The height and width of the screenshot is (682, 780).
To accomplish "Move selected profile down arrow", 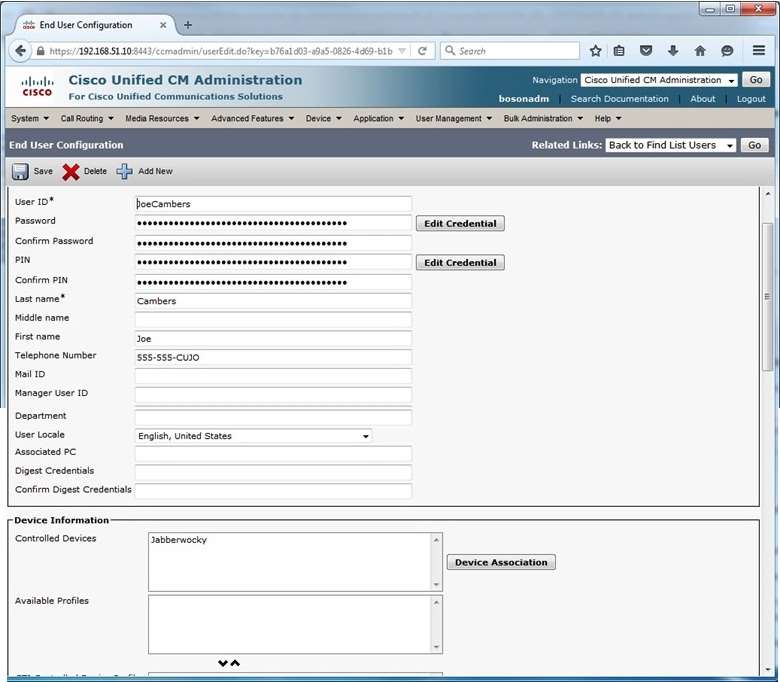I will click(x=223, y=663).
